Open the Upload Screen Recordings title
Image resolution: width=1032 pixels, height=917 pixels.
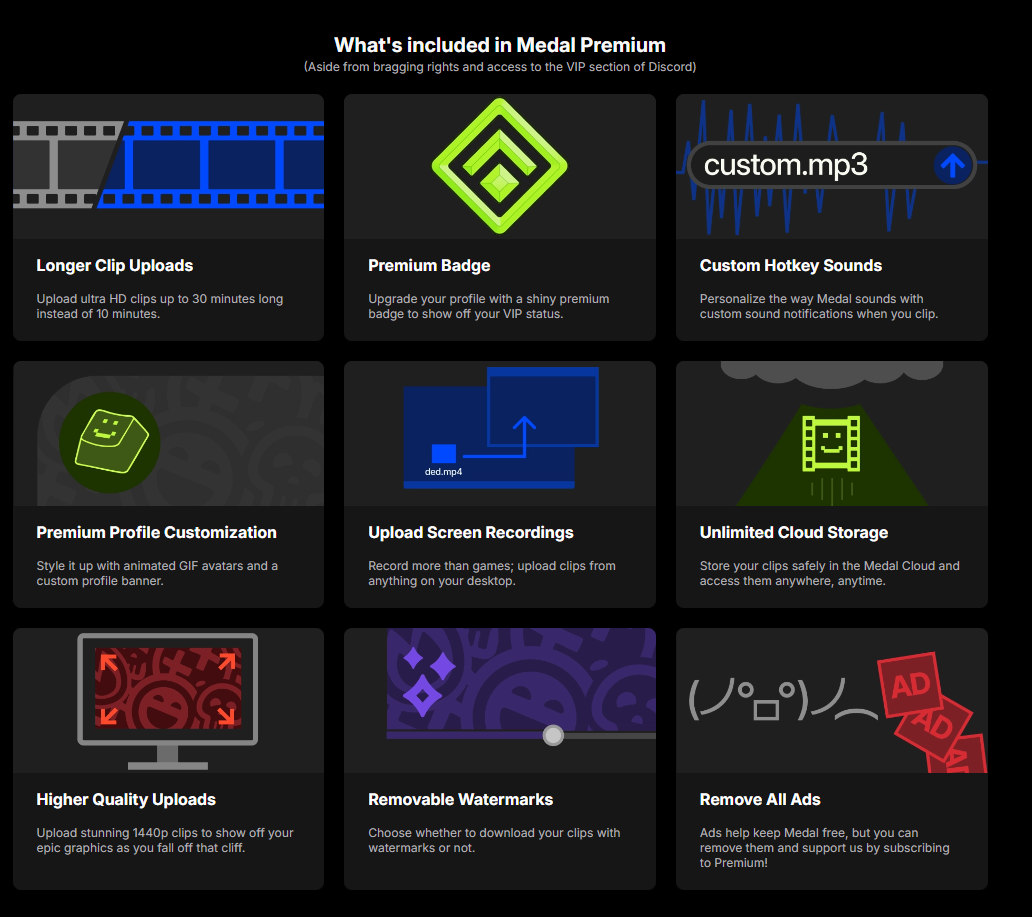(x=471, y=533)
